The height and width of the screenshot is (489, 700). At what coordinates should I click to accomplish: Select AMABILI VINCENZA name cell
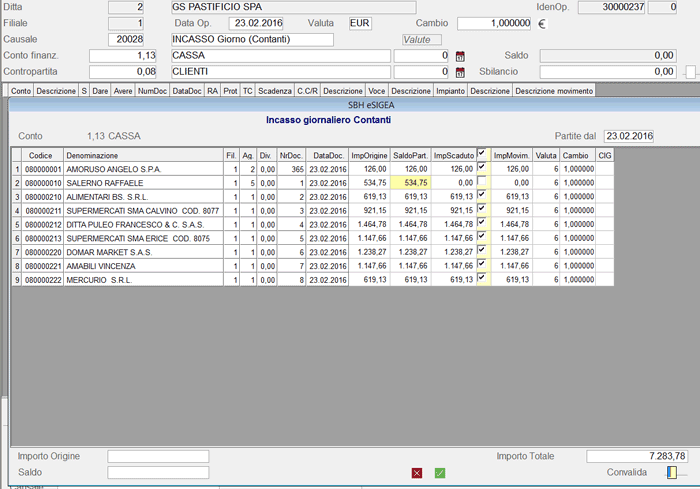coord(143,266)
